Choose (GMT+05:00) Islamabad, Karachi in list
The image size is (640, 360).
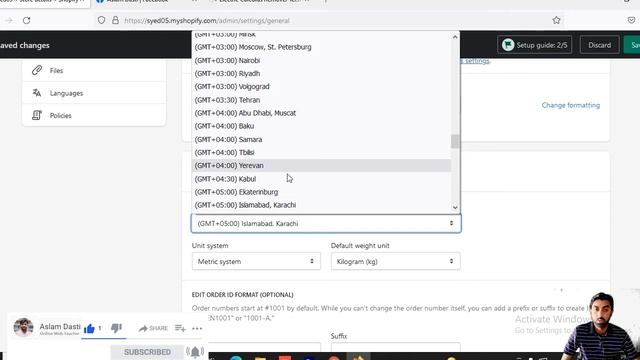[x=321, y=205]
